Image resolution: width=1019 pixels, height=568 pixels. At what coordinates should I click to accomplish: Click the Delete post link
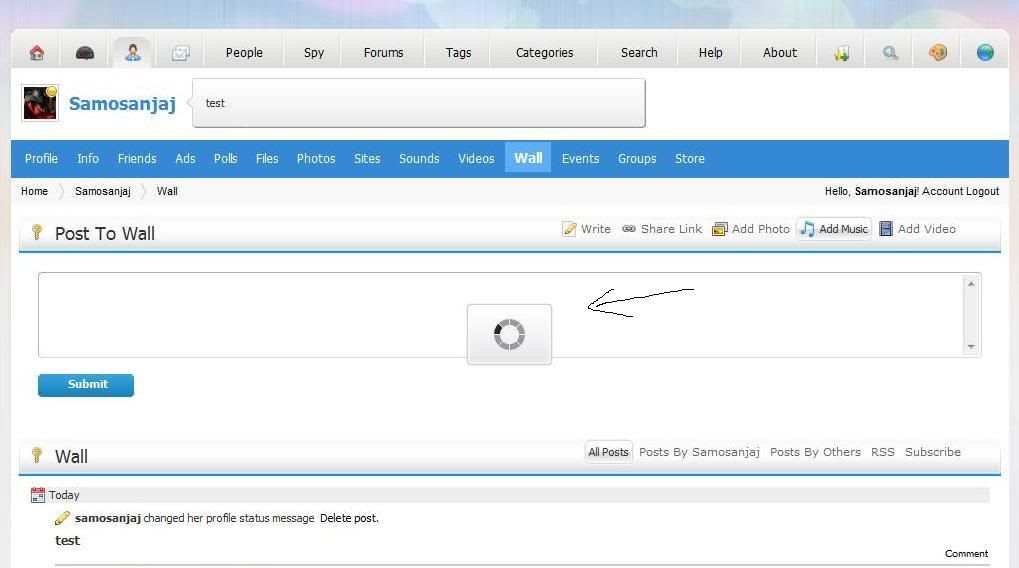349,518
